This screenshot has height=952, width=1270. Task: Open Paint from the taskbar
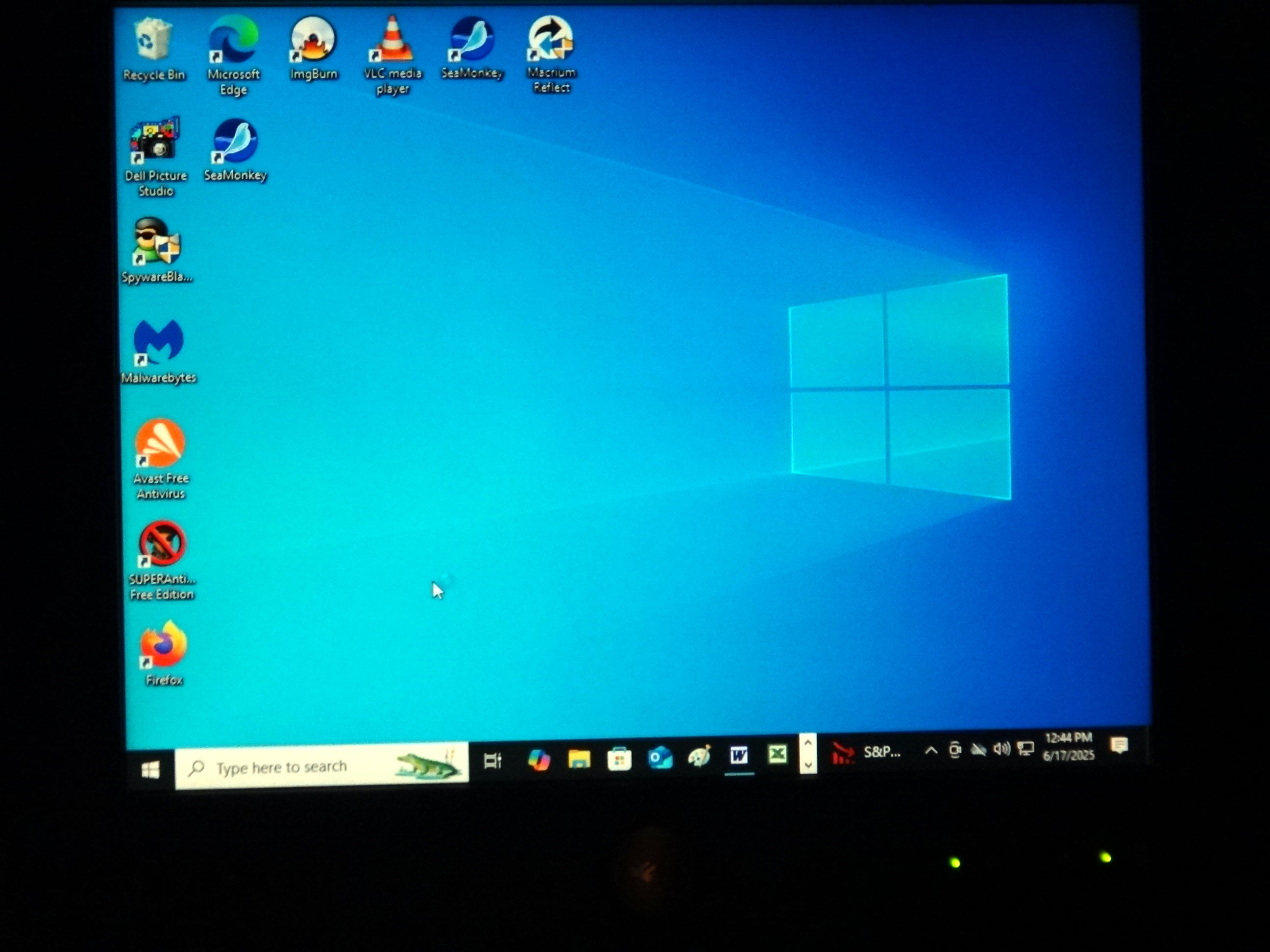point(699,756)
